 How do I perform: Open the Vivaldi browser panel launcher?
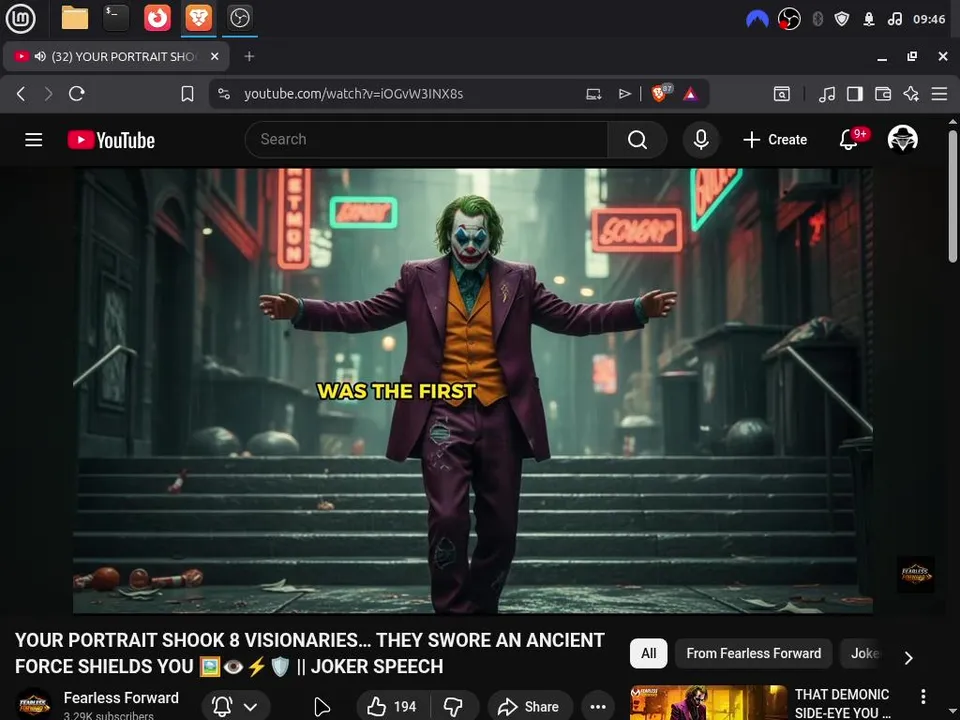coord(157,18)
